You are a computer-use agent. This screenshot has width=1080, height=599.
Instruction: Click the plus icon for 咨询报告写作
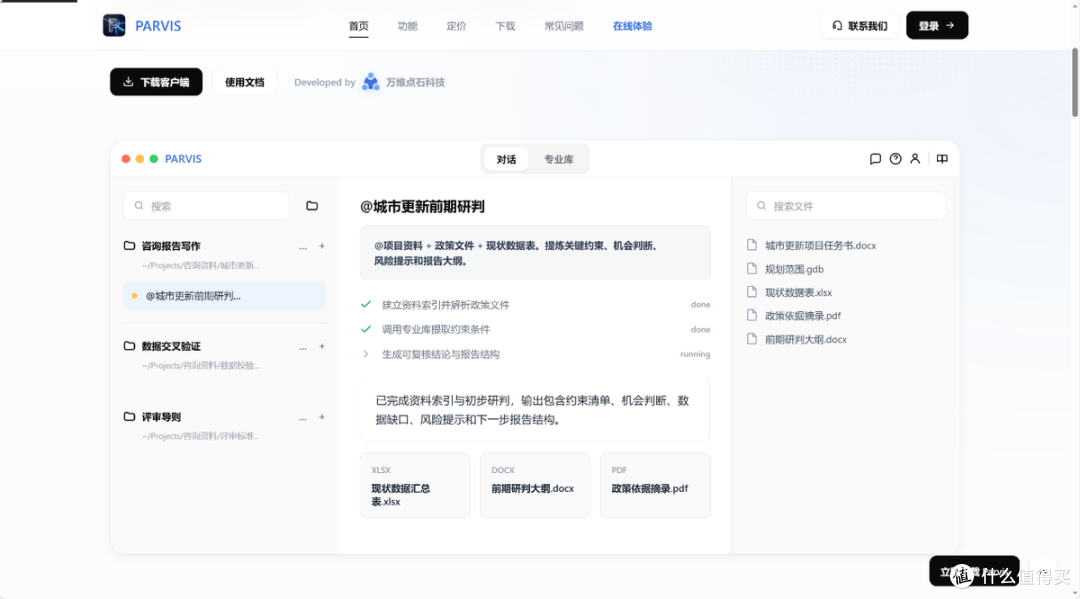322,246
